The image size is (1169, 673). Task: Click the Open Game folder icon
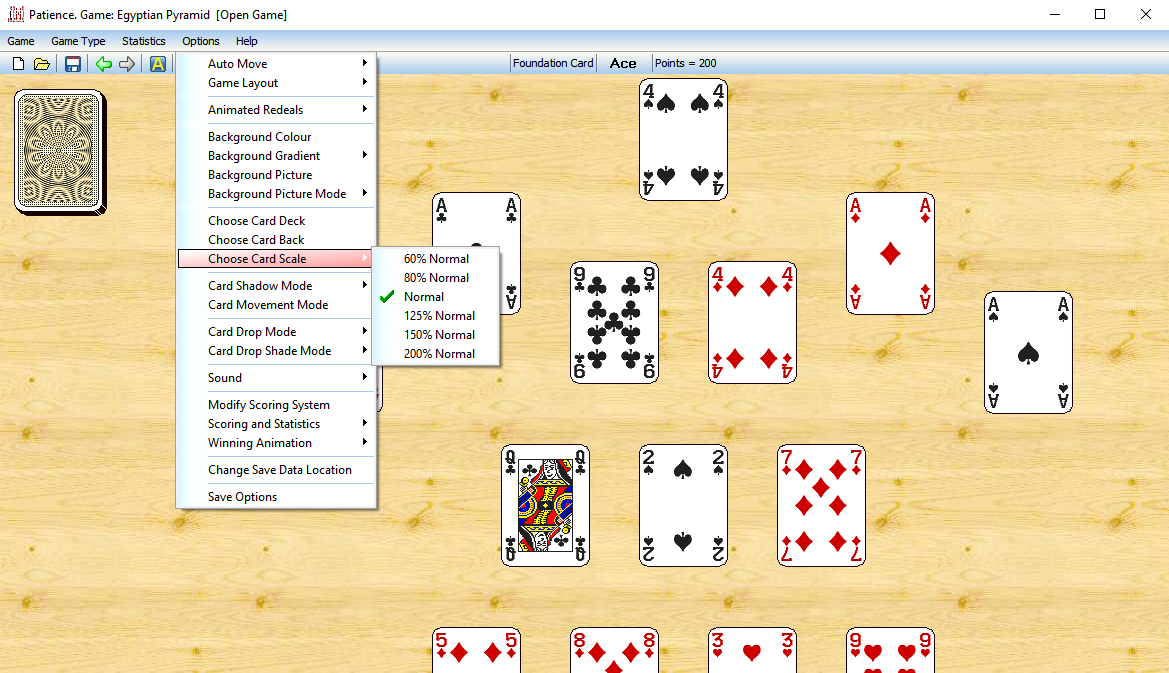point(42,64)
